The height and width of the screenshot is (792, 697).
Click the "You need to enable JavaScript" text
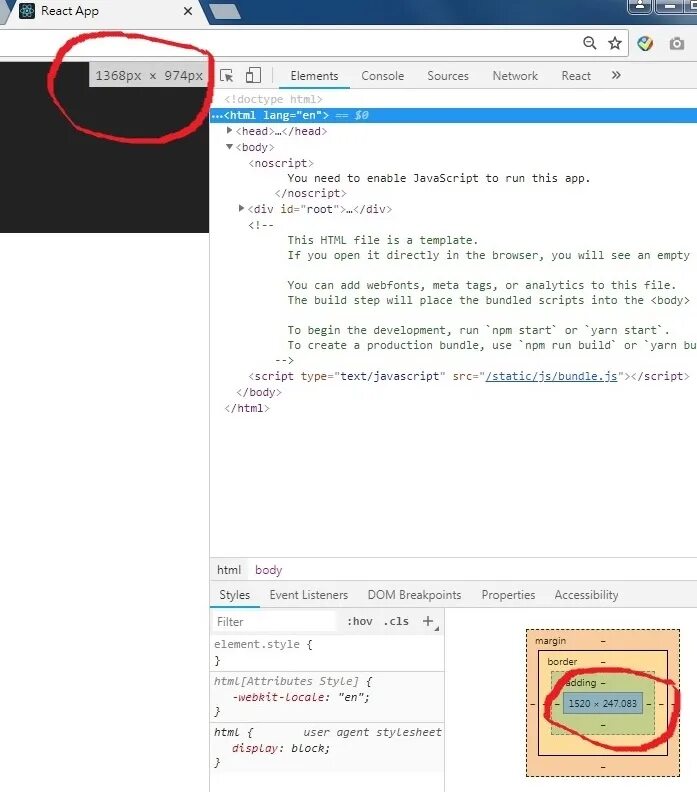point(438,178)
